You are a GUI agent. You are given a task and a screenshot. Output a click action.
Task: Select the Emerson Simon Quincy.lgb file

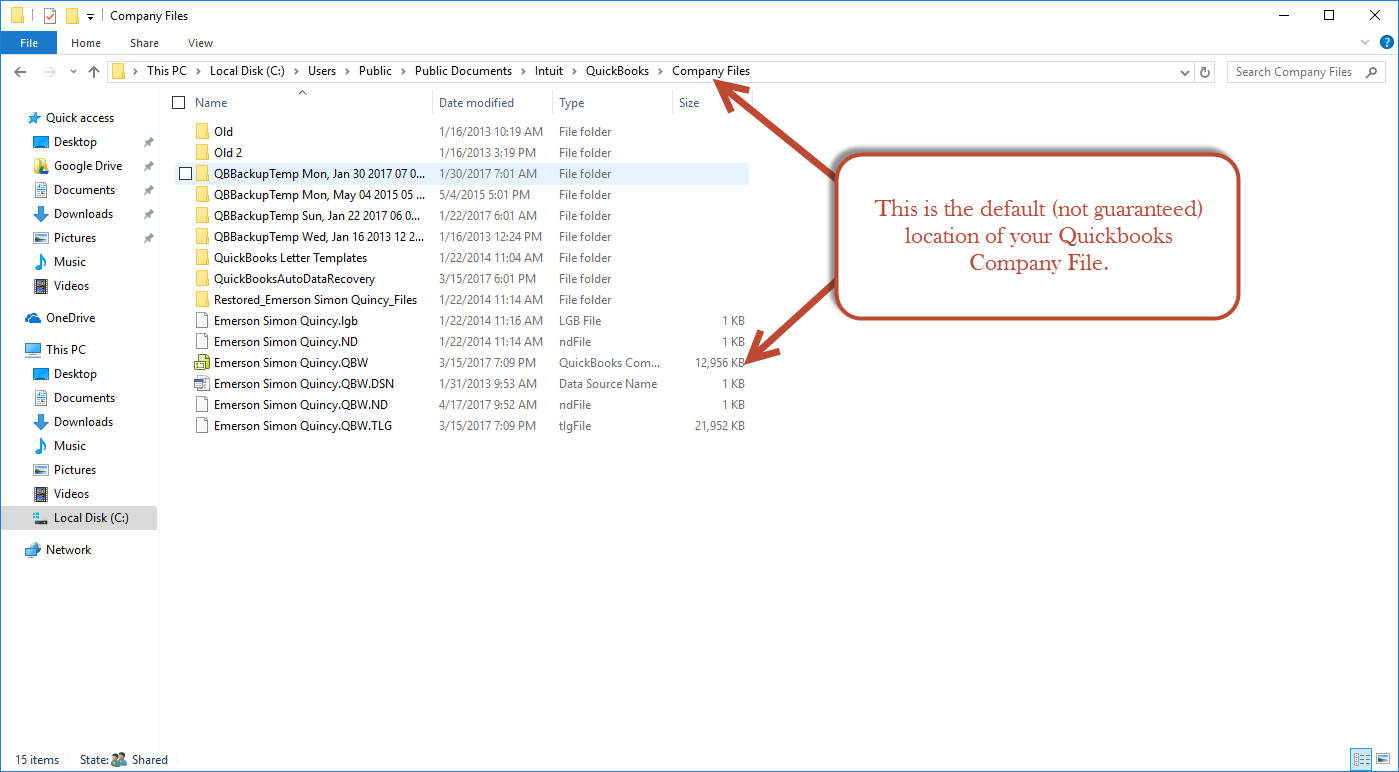pyautogui.click(x=285, y=320)
